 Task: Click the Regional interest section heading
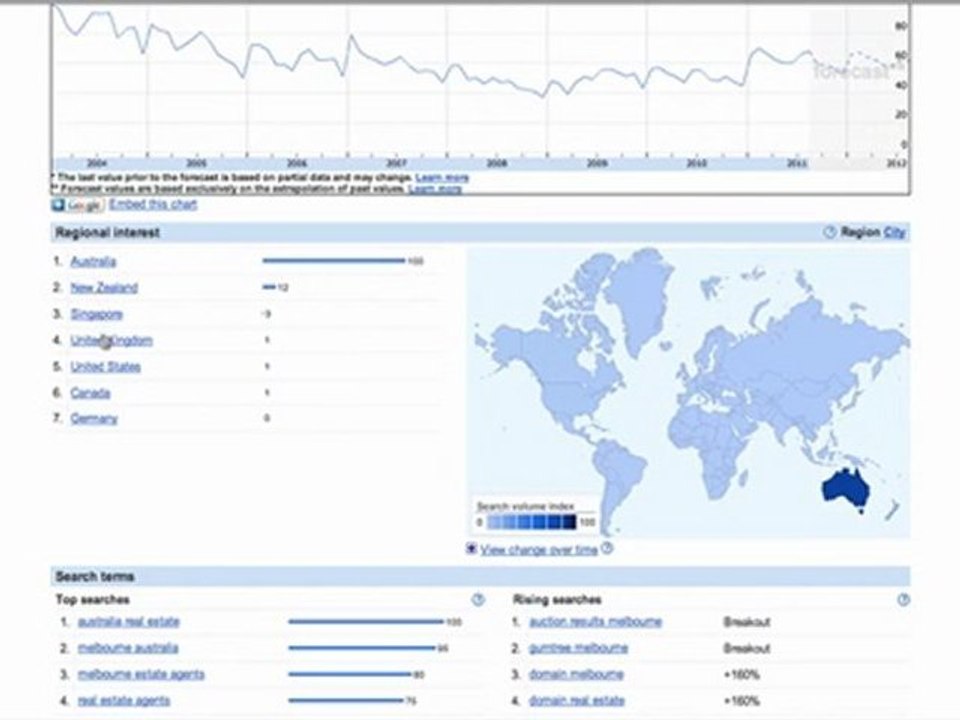click(x=108, y=233)
